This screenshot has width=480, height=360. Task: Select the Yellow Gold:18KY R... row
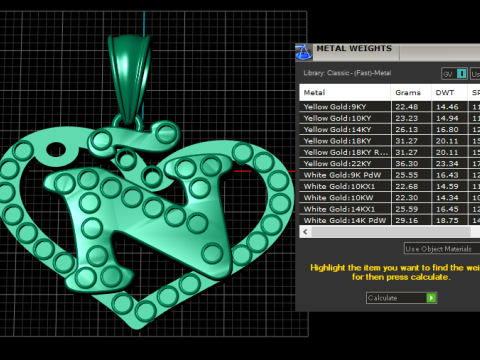click(390, 152)
